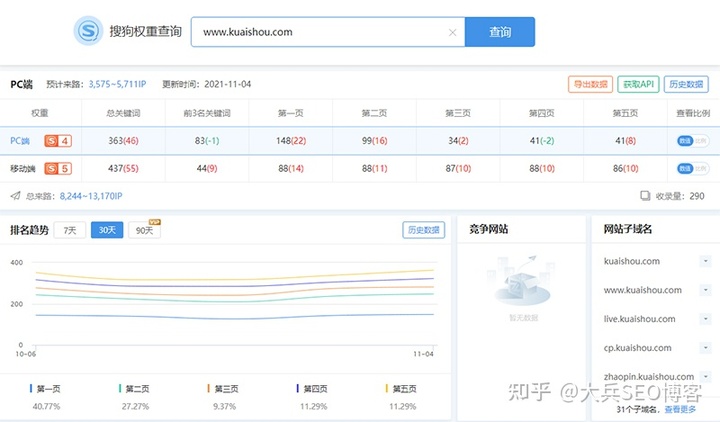Screen dimensions: 720x422
Task: Click the 暂无数据 empty-state illustration
Action: click(523, 282)
